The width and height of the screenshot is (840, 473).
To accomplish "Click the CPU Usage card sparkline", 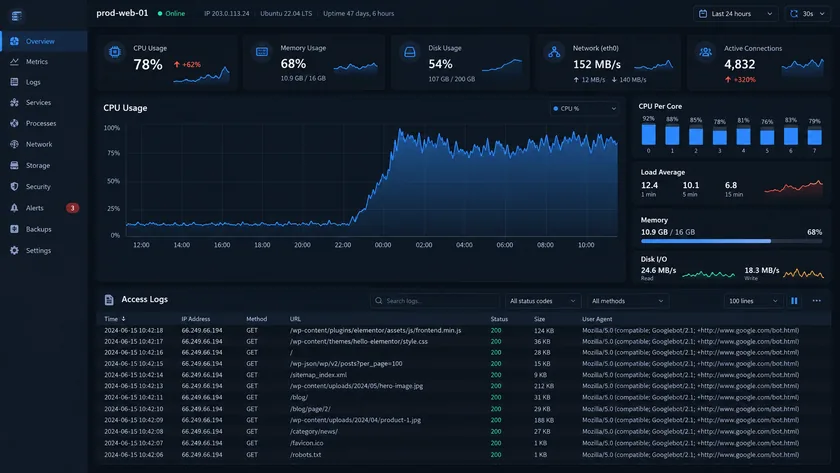I will (x=201, y=76).
